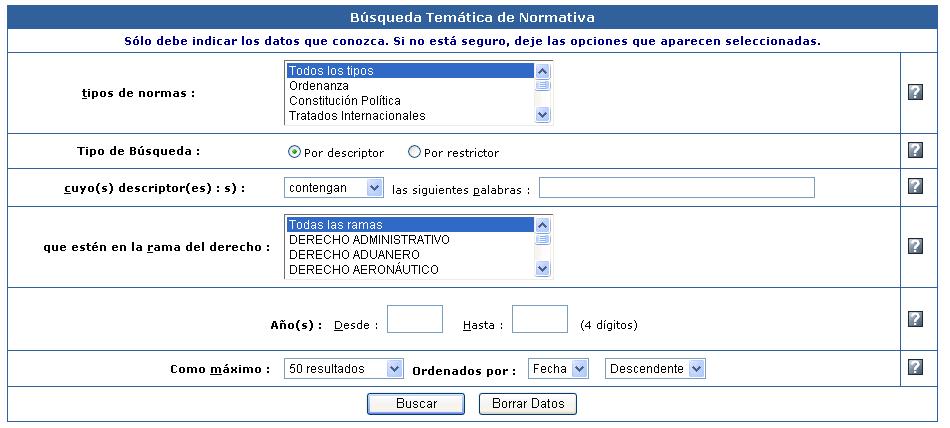Screen dimensions: 950x428
Task: Open the Descendente order dropdown
Action: pyautogui.click(x=655, y=369)
